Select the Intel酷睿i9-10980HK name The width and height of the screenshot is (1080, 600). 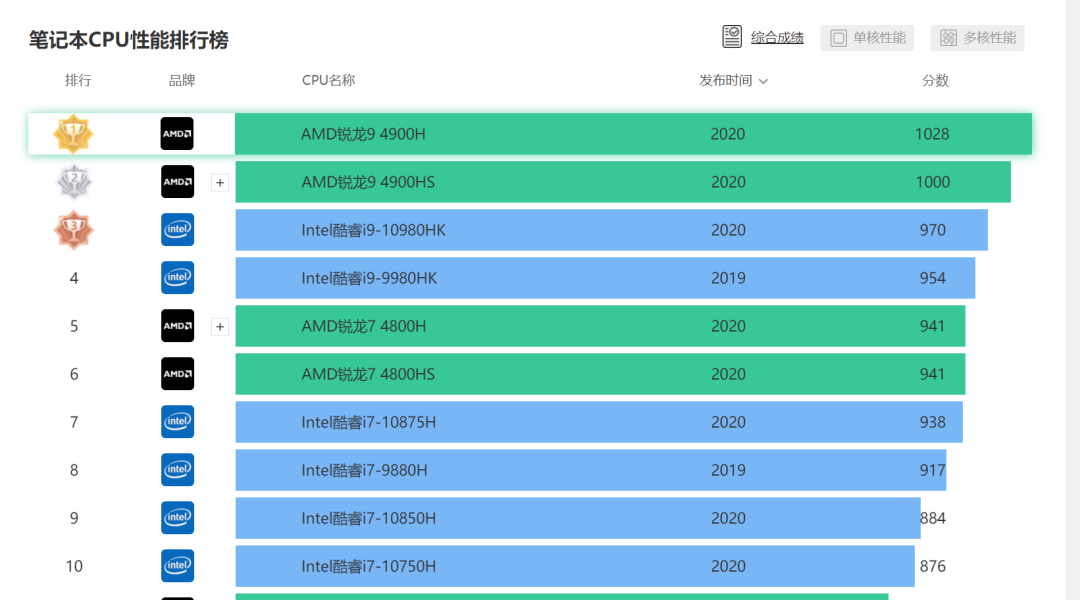coord(373,230)
